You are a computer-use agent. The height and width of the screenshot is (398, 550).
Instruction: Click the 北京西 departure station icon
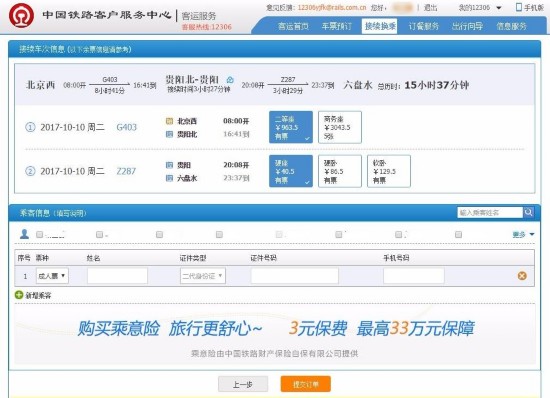[169, 121]
